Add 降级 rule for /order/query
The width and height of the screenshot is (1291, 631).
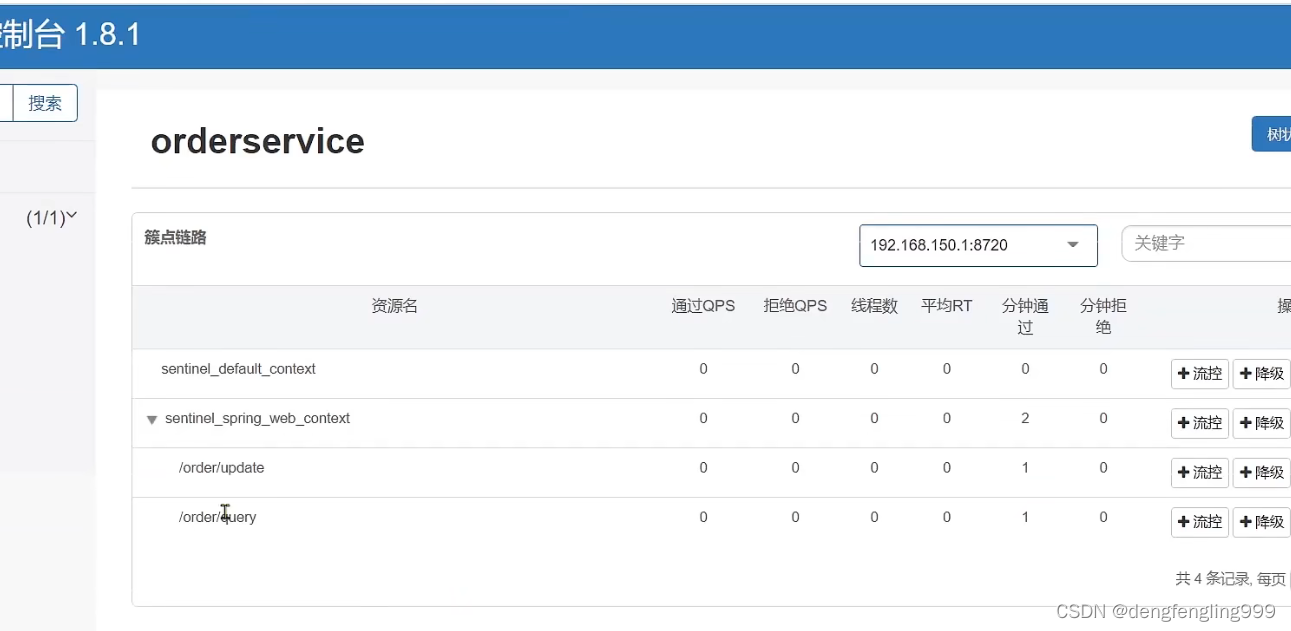[x=1261, y=522]
